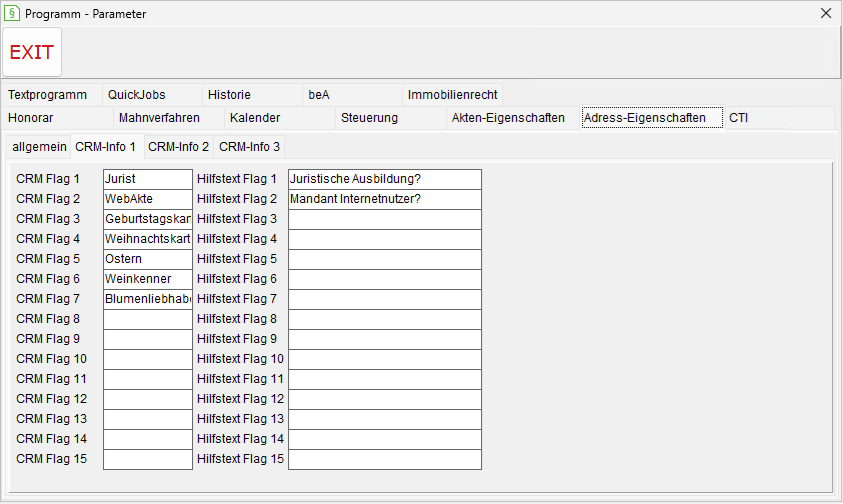This screenshot has height=504, width=843.
Task: Click the CRM Flag 5 field containing Ostern
Action: coord(148,259)
